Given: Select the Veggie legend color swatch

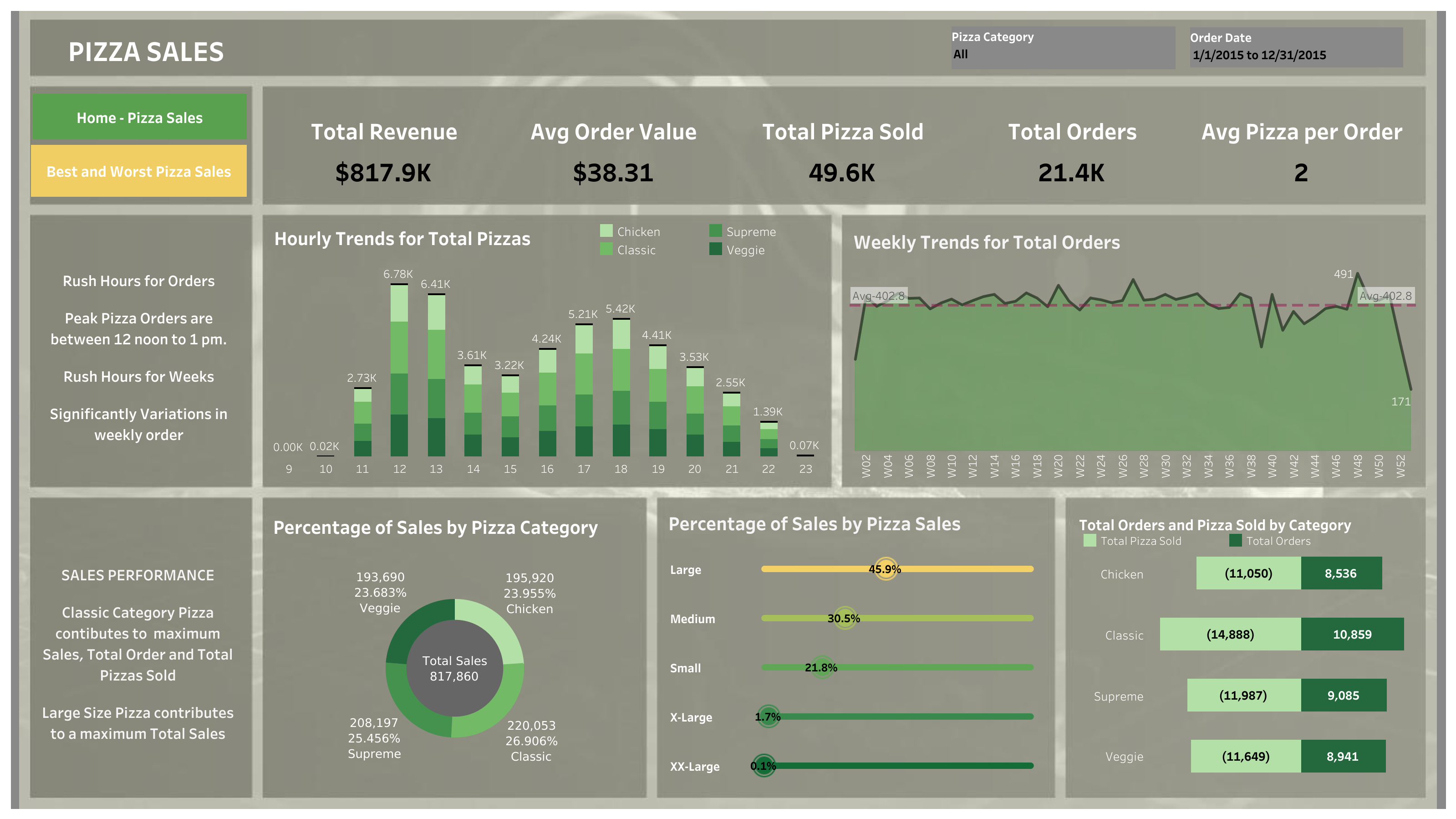Looking at the screenshot, I should click(716, 249).
